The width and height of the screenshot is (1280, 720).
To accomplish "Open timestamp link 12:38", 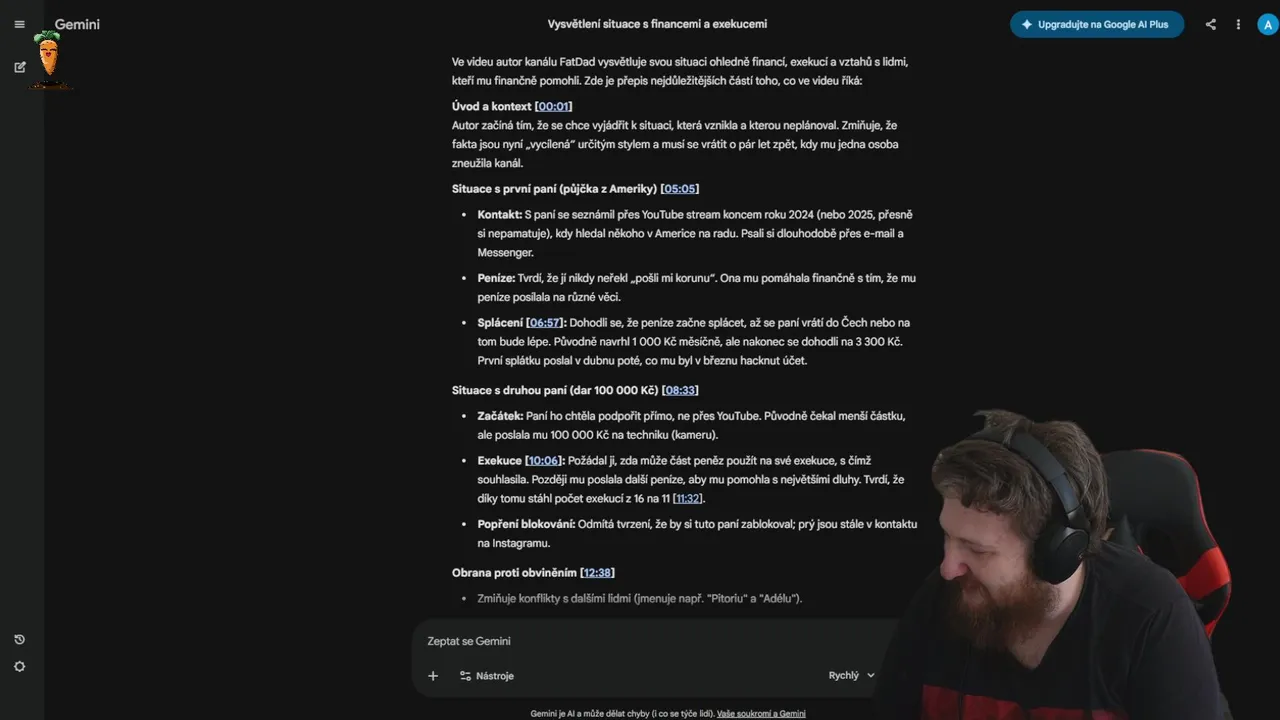I will [x=597, y=573].
